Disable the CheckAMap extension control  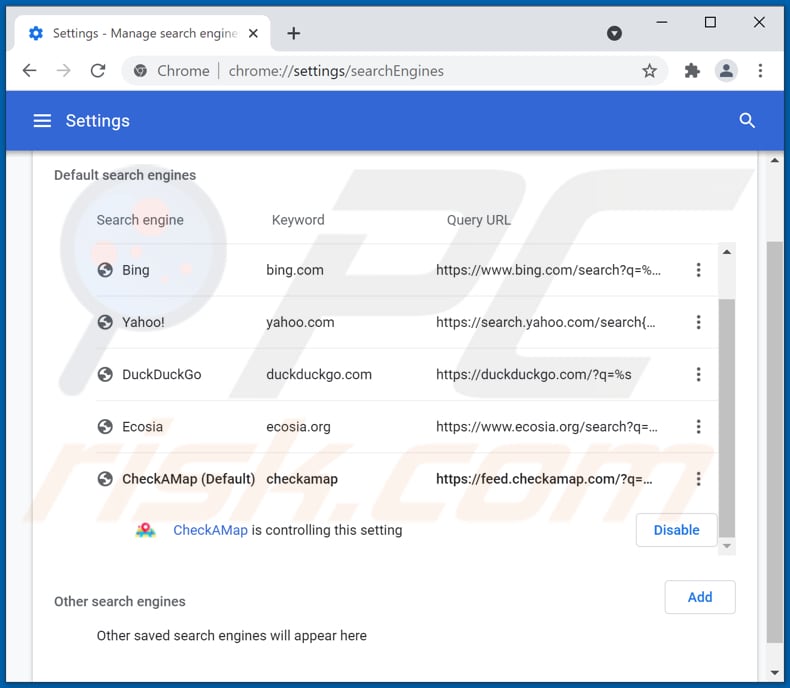676,530
